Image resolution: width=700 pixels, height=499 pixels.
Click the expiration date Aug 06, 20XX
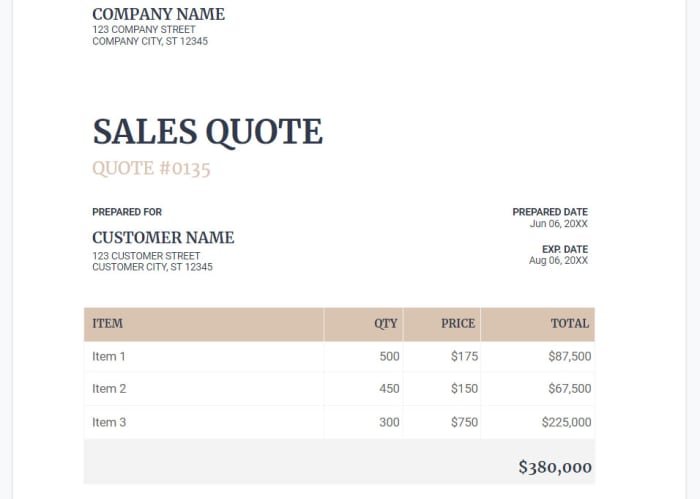tap(558, 261)
